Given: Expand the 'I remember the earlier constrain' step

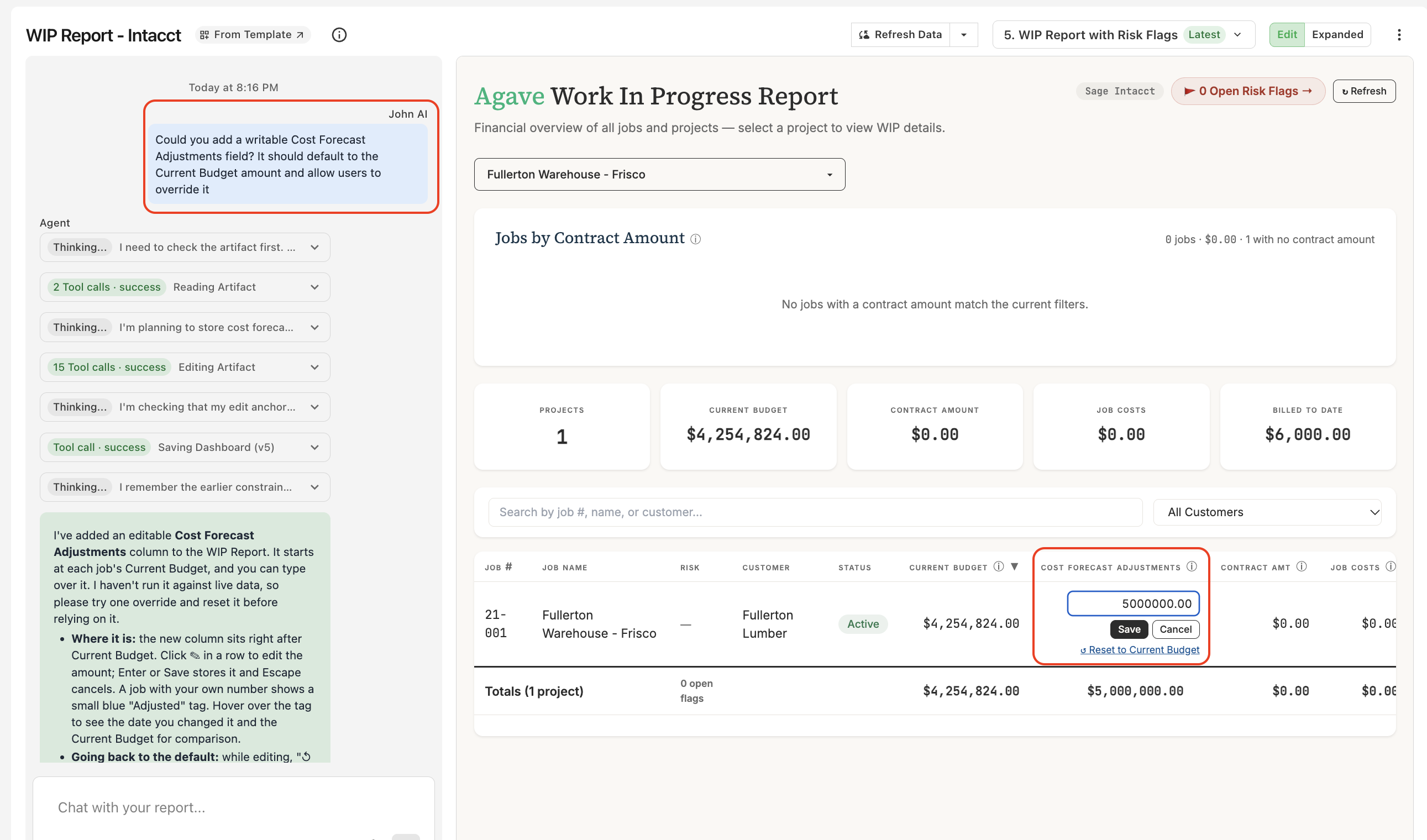Looking at the screenshot, I should [185, 487].
